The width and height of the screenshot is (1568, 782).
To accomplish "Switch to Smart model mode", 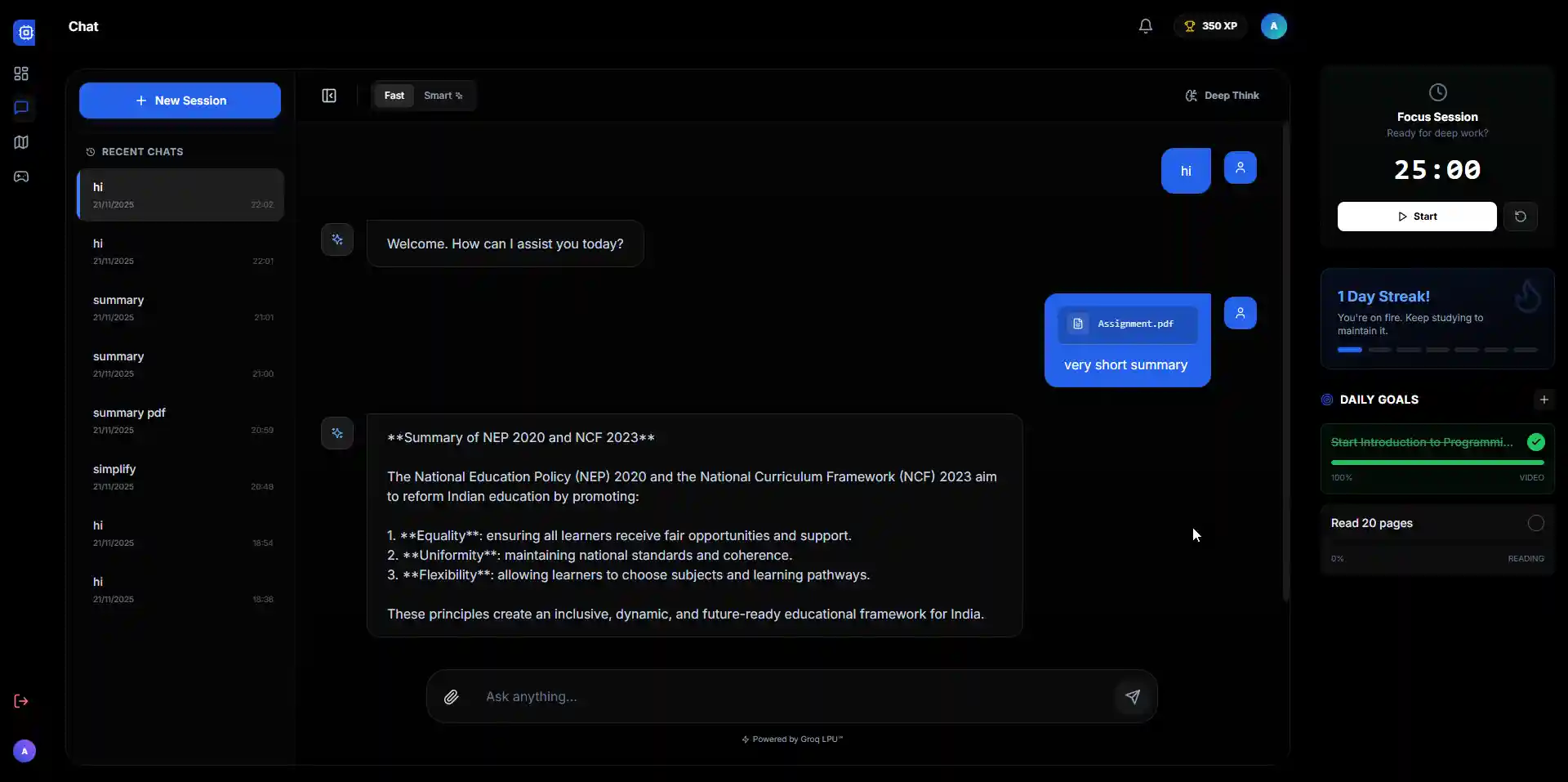I will pyautogui.click(x=443, y=96).
